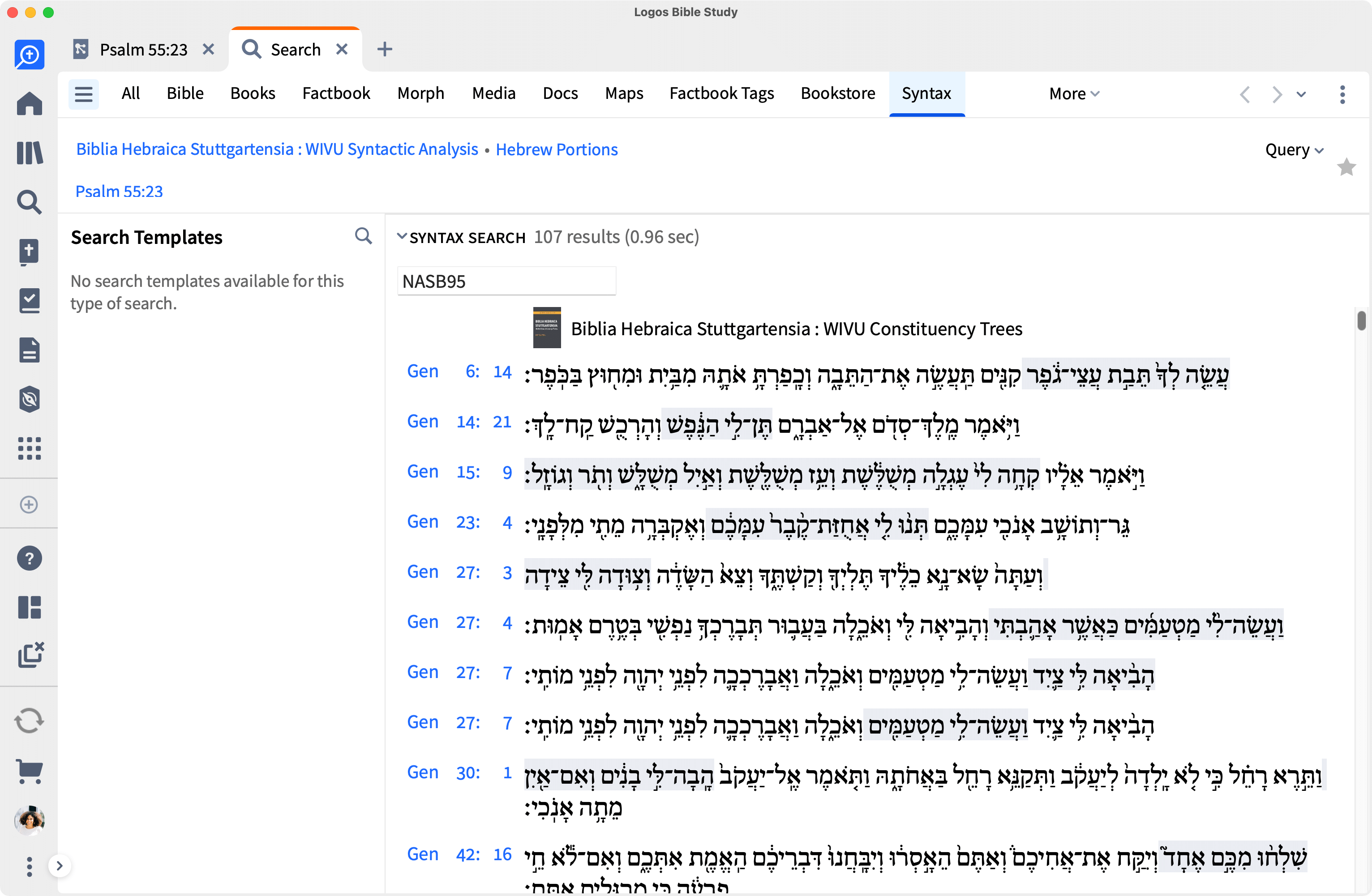
Task: Go to the Home dashboard icon
Action: [x=30, y=104]
